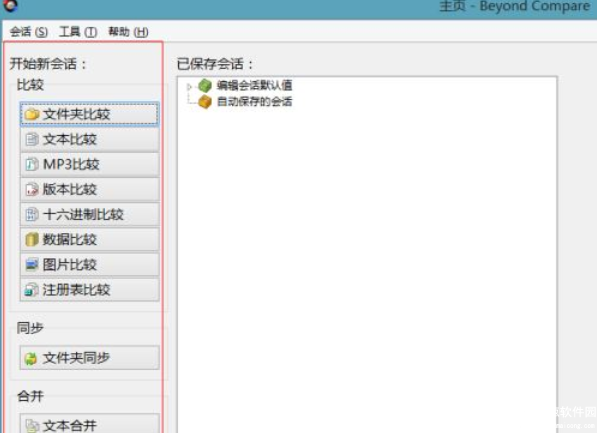597x433 pixels.
Task: Select 编辑会话默认值 green box item
Action: (205, 85)
